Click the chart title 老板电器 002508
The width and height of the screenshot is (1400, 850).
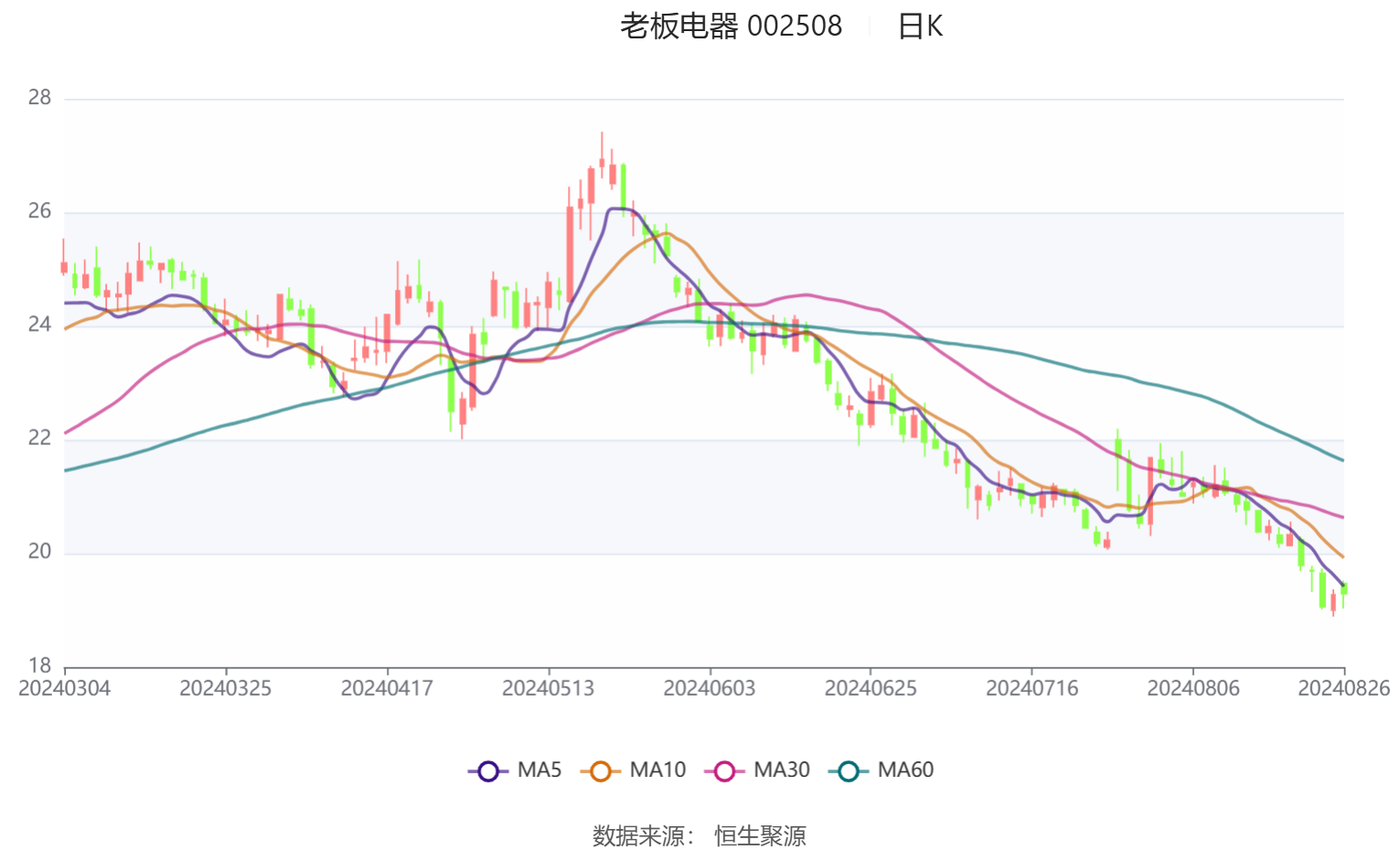click(x=731, y=26)
